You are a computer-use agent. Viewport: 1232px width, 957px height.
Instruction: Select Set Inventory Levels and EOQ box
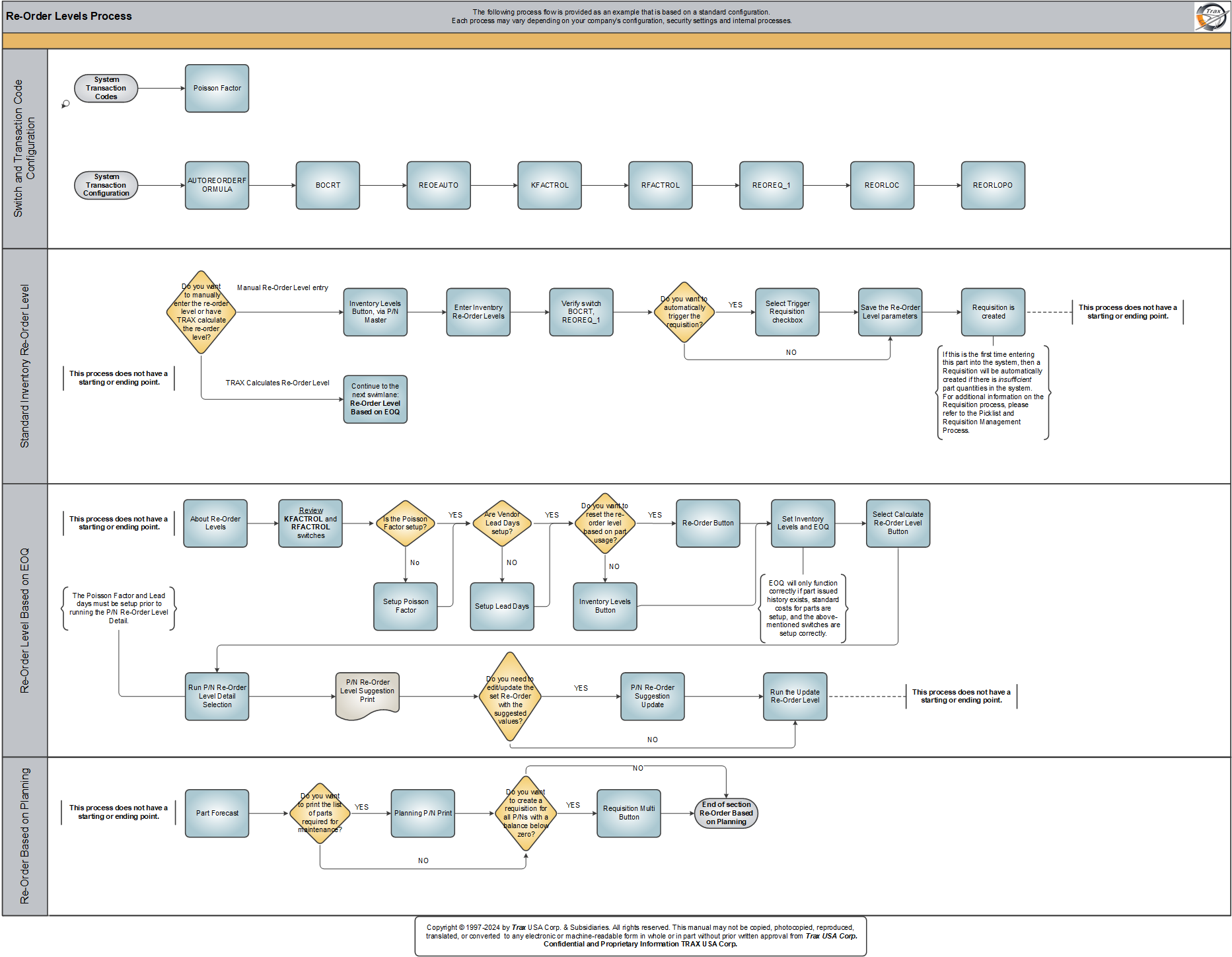point(803,523)
